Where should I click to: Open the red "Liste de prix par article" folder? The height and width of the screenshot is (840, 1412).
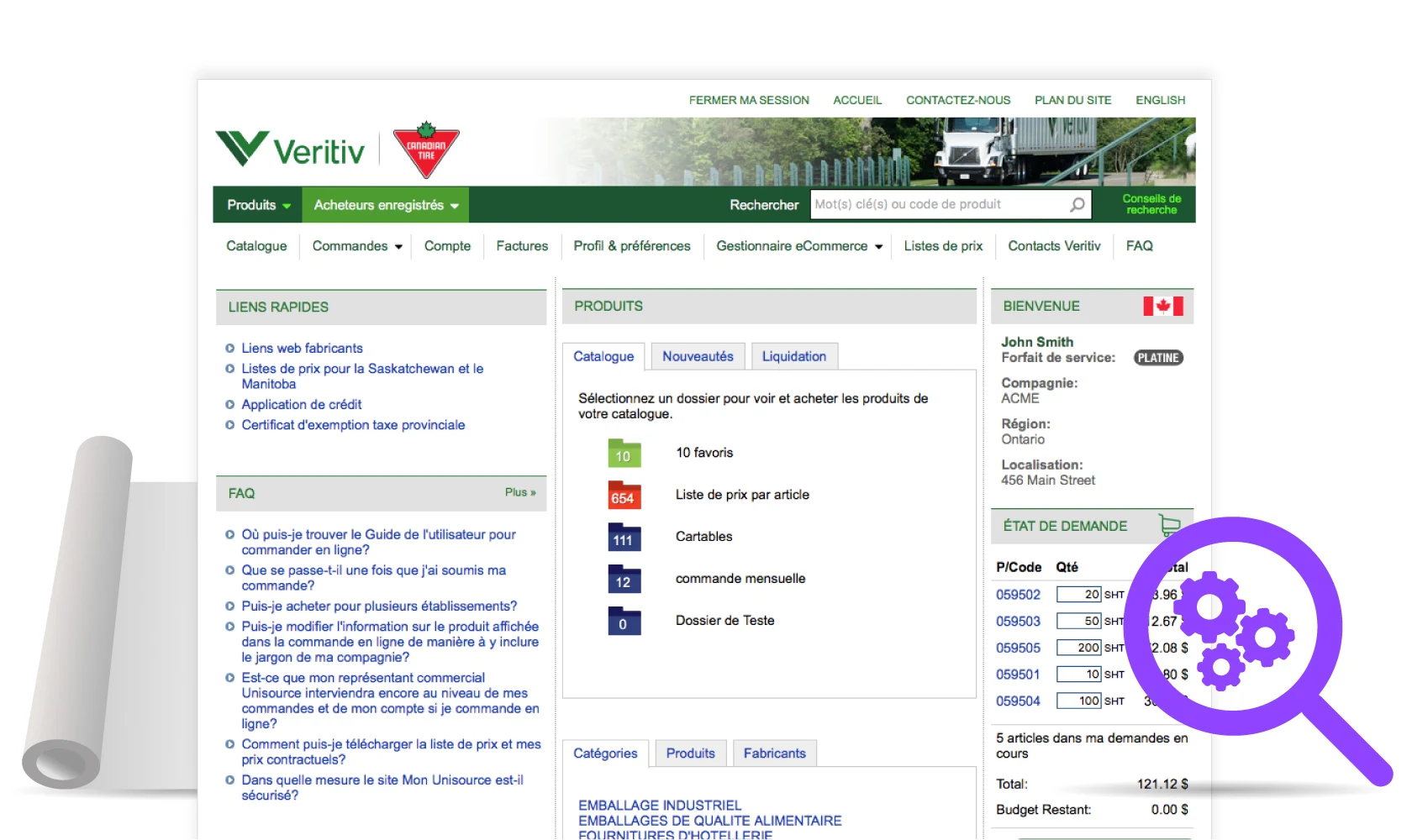tap(623, 495)
